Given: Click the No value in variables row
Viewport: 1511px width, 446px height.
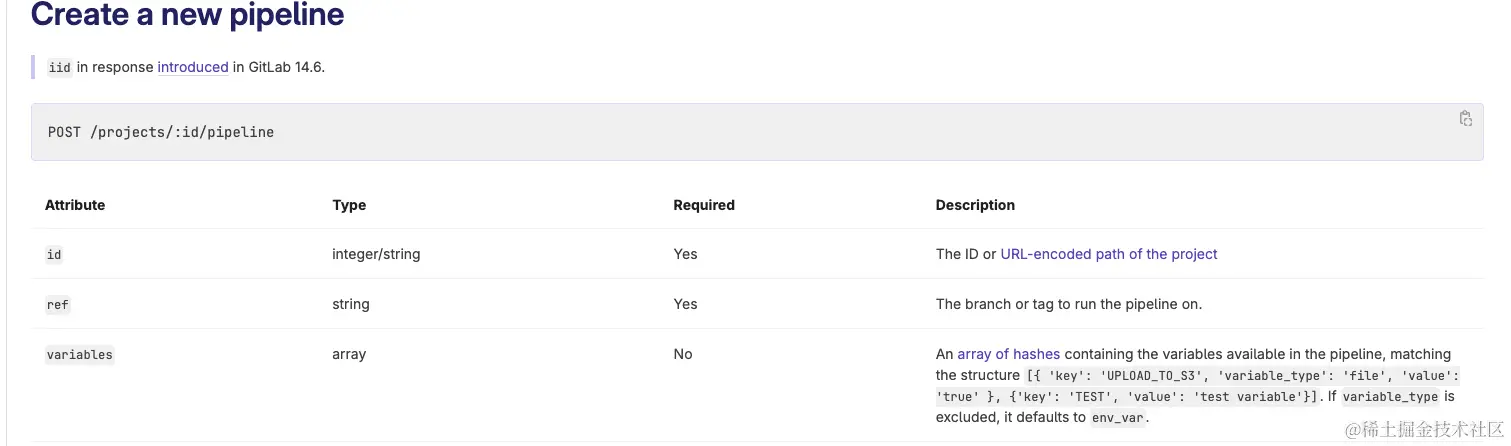Looking at the screenshot, I should coord(683,354).
